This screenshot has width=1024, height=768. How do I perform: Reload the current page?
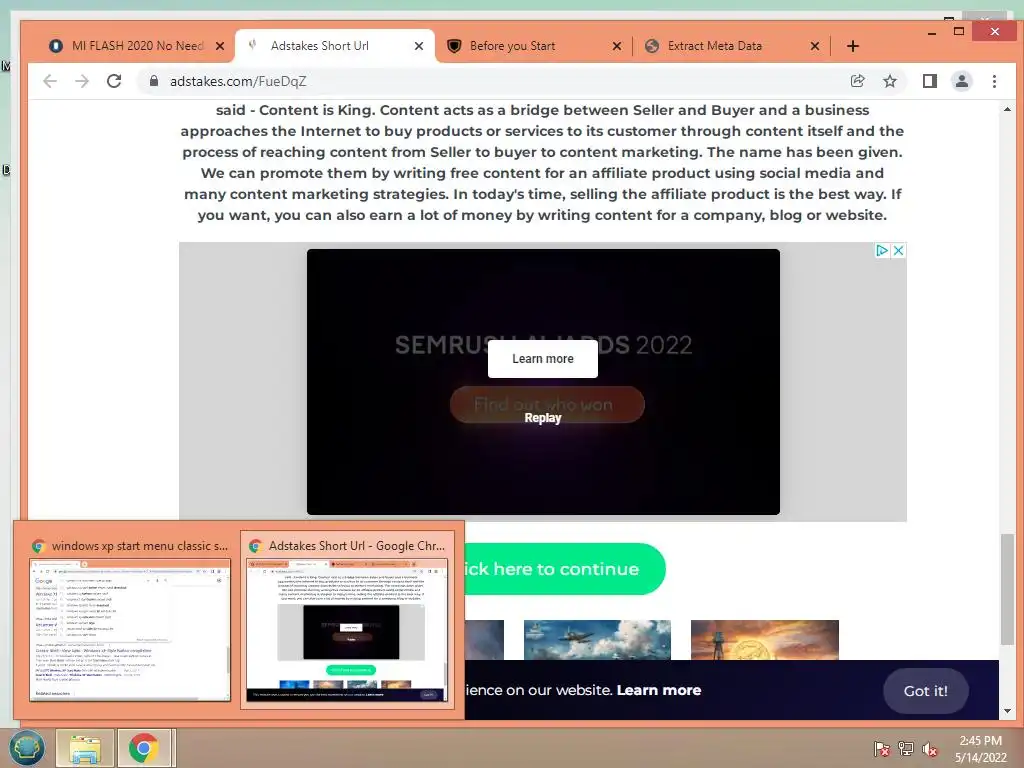pos(114,81)
